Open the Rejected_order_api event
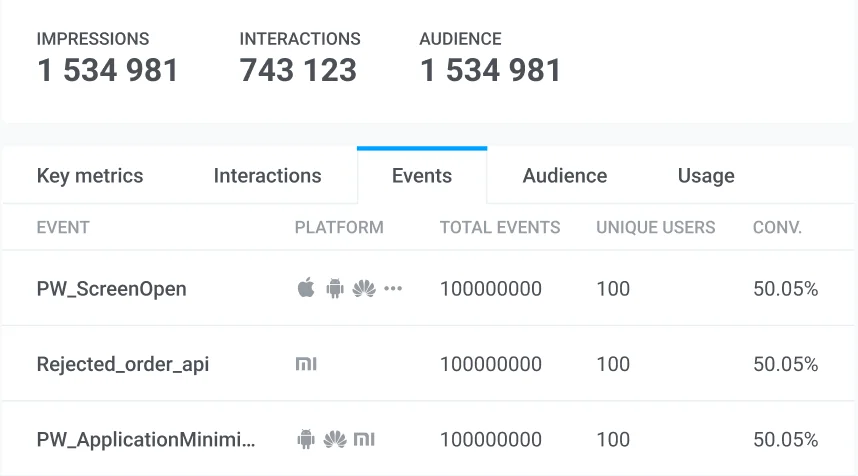 click(123, 364)
